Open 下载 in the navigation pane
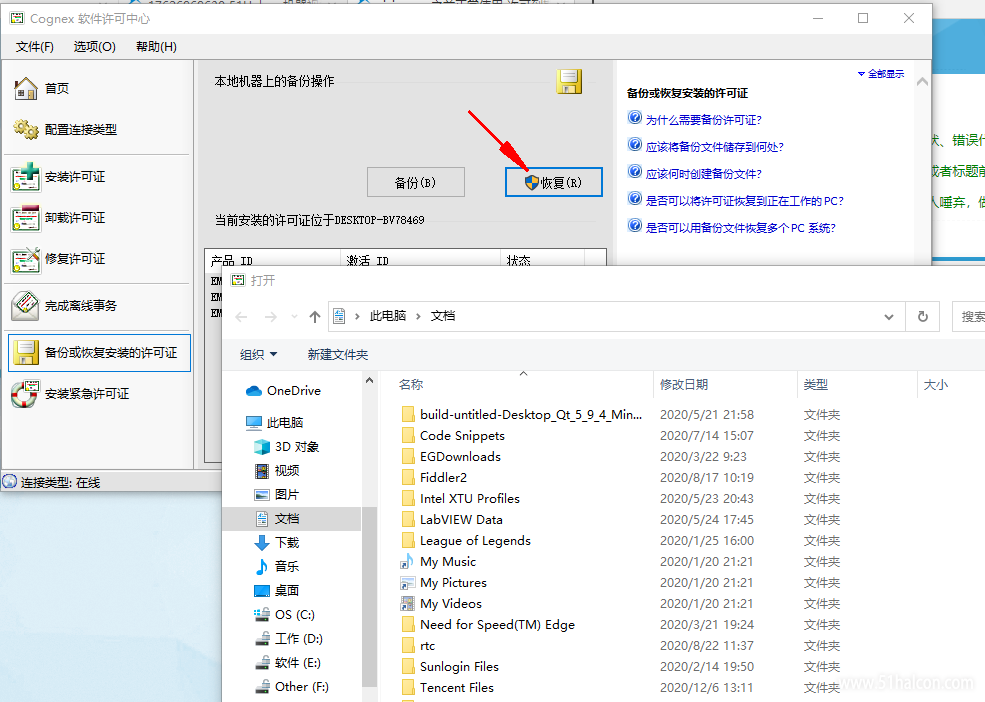The width and height of the screenshot is (985, 702). (x=276, y=542)
